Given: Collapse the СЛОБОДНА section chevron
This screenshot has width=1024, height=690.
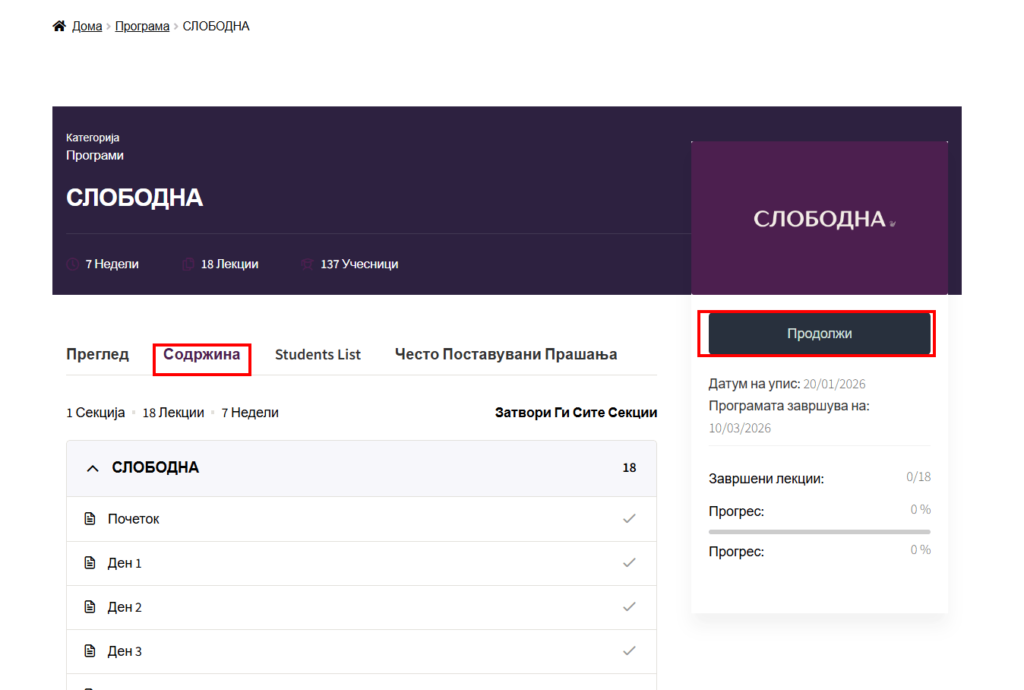Looking at the screenshot, I should (92, 468).
